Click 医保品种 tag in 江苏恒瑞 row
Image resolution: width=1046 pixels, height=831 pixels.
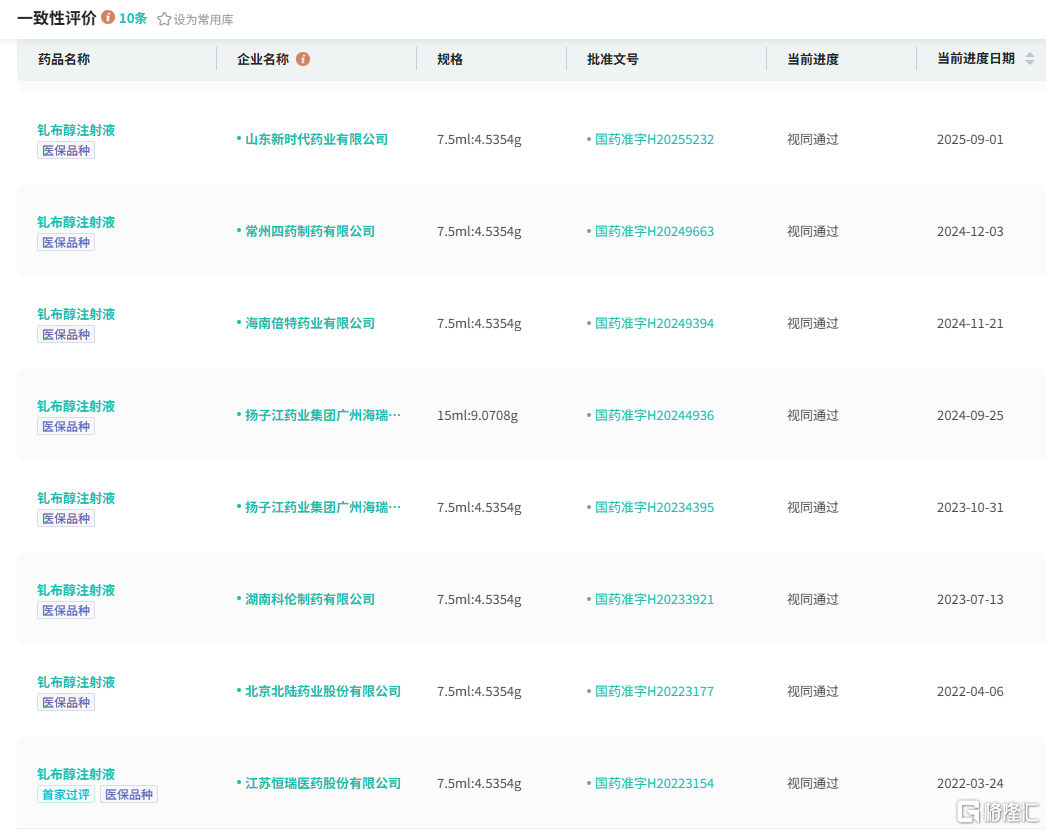pos(129,794)
